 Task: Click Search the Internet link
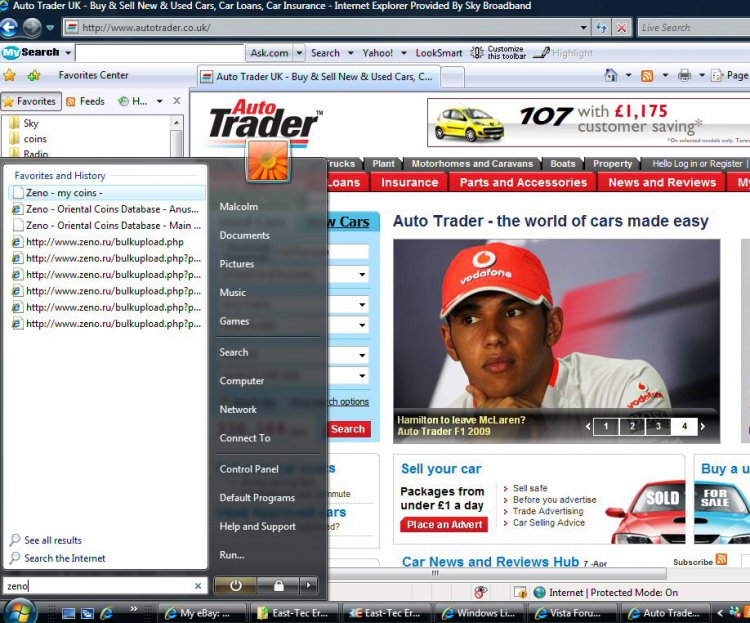pyautogui.click(x=65, y=558)
